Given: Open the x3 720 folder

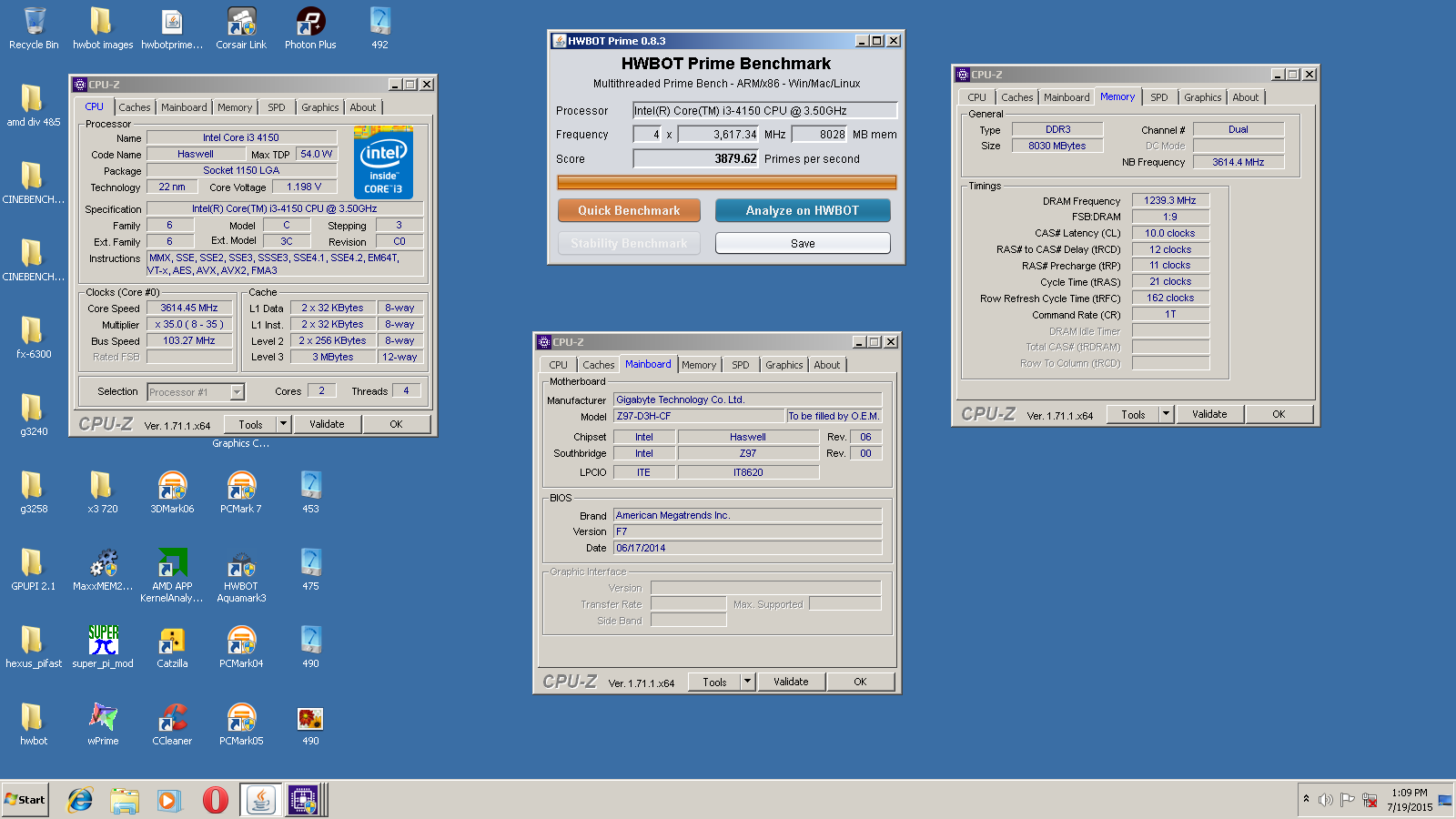Looking at the screenshot, I should click(103, 491).
